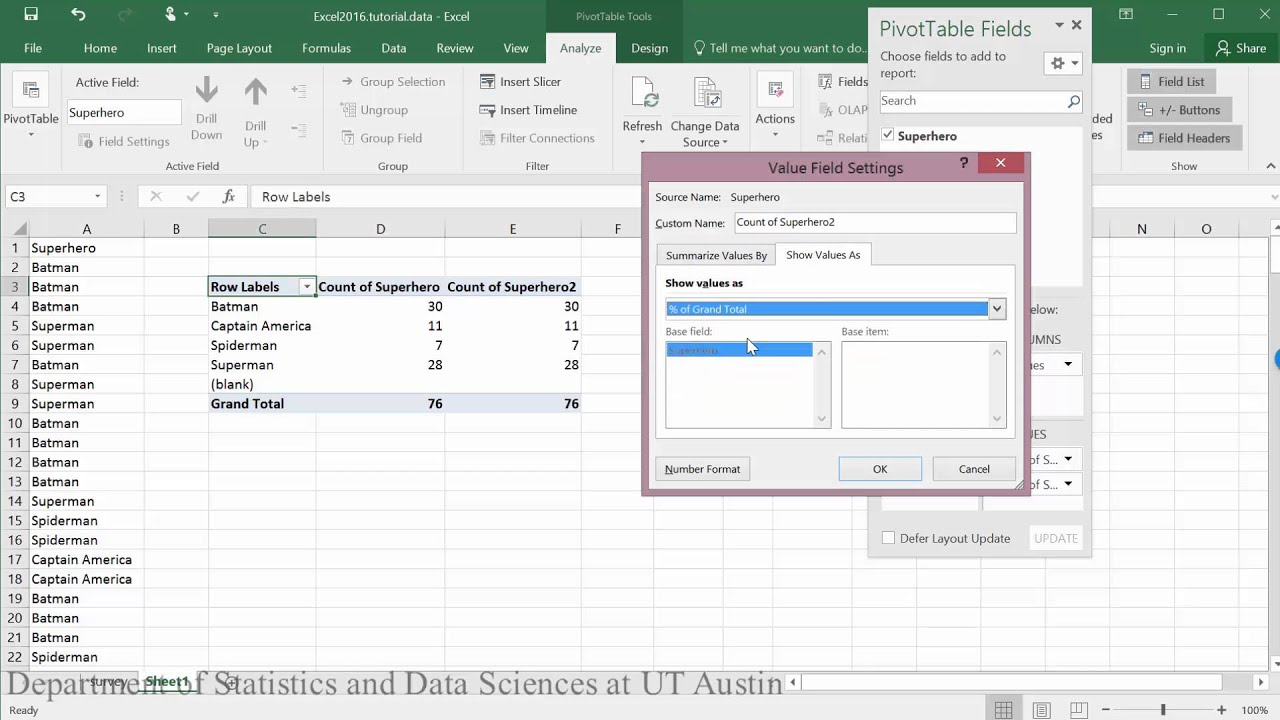
Task: Collapse the ribbon with the chevron
Action: click(1271, 166)
